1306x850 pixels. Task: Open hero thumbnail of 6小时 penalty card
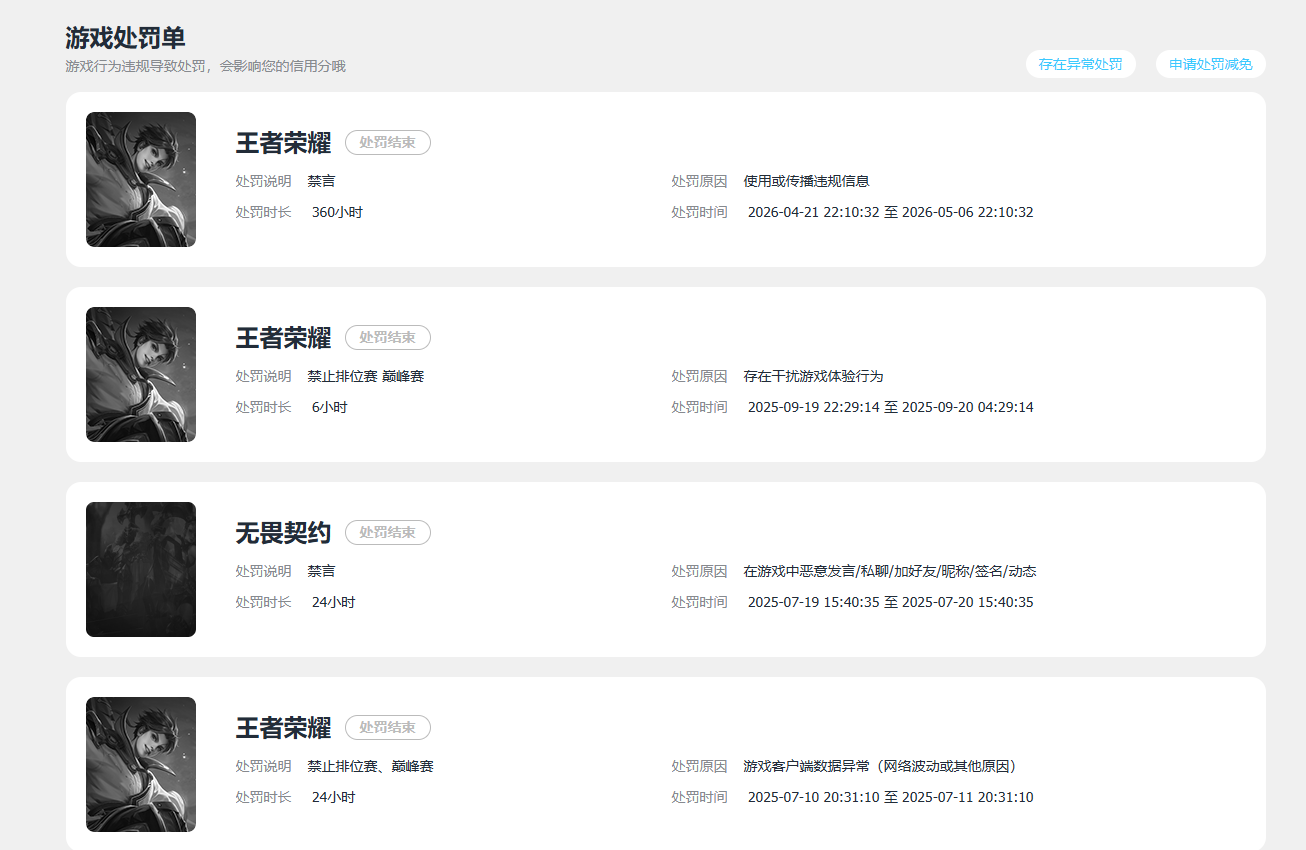[x=141, y=374]
